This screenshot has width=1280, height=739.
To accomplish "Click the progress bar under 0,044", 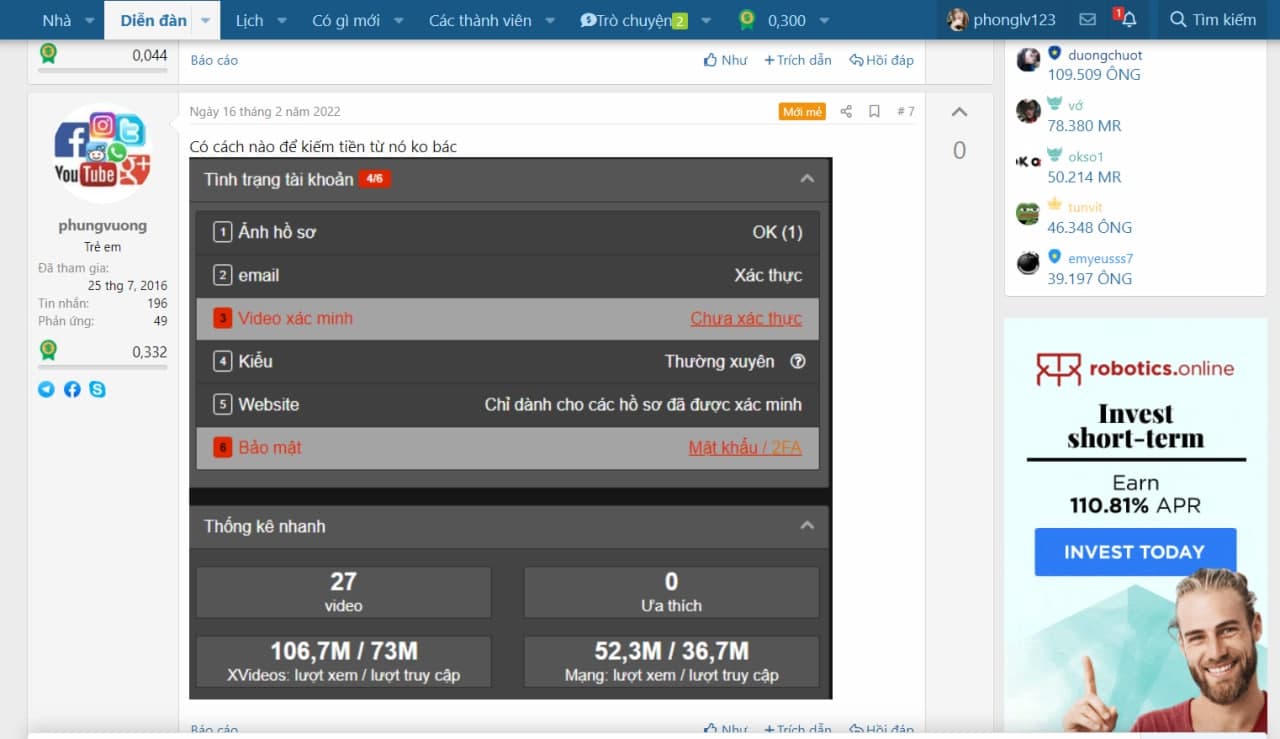I will point(102,71).
